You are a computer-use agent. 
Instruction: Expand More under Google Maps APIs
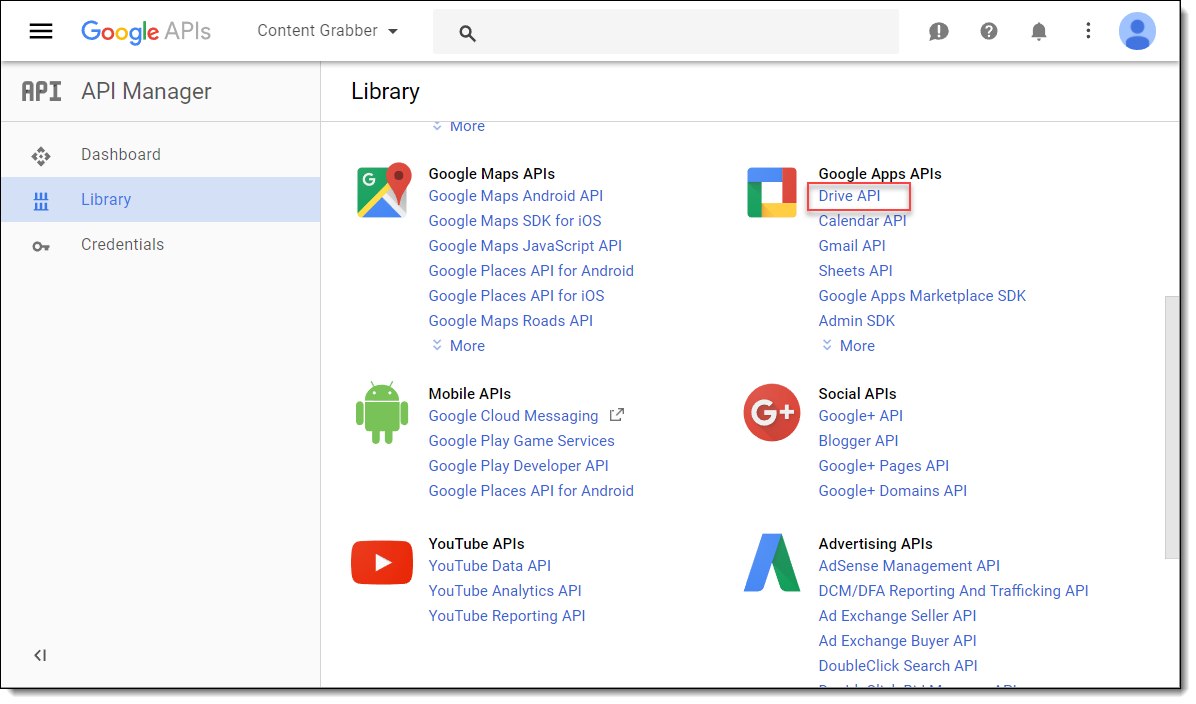[x=458, y=346]
